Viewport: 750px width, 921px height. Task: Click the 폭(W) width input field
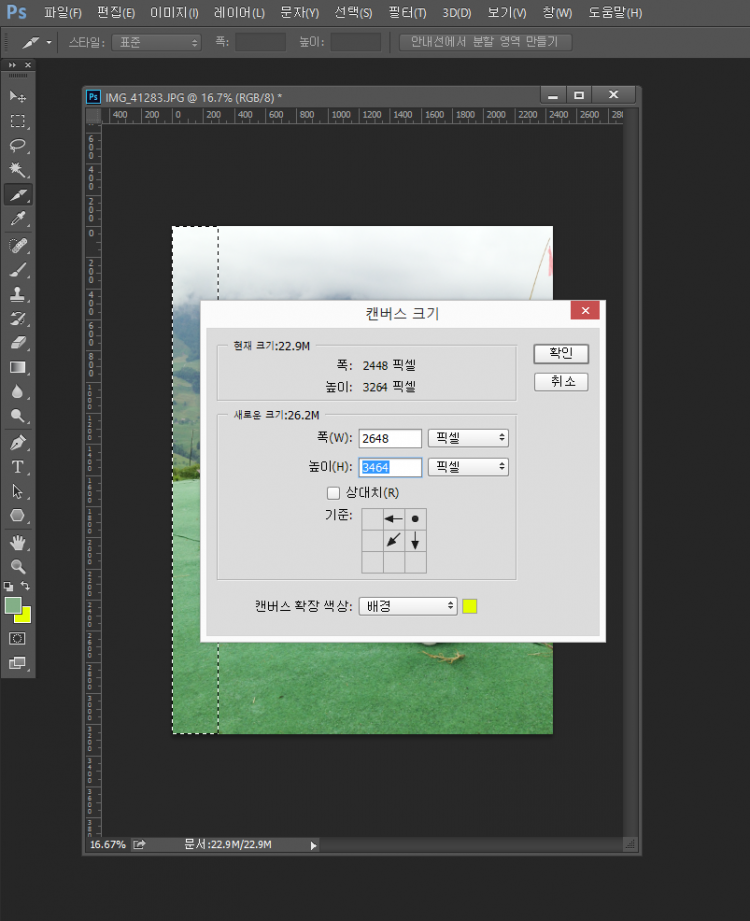391,438
